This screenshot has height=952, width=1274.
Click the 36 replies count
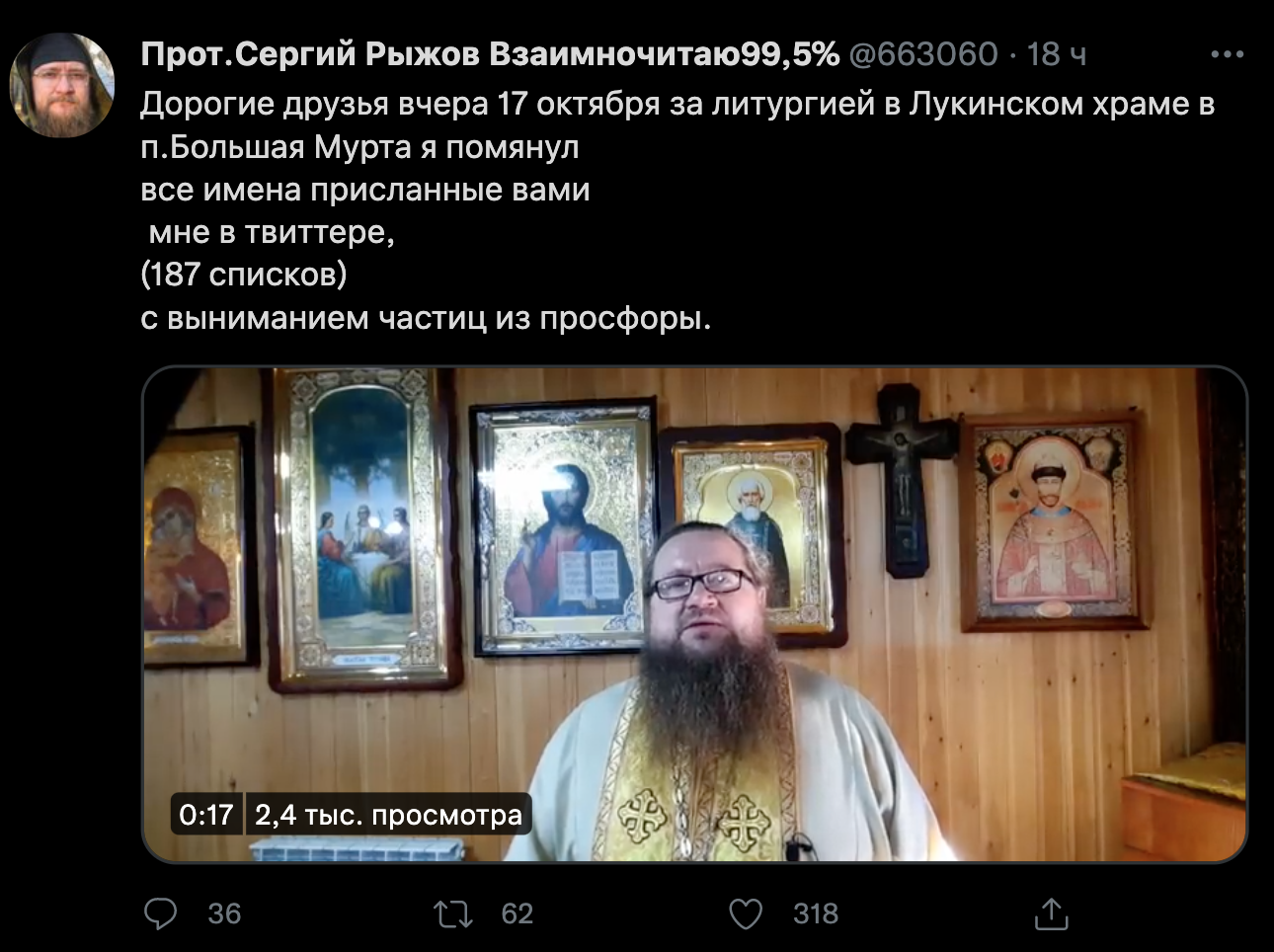[224, 913]
